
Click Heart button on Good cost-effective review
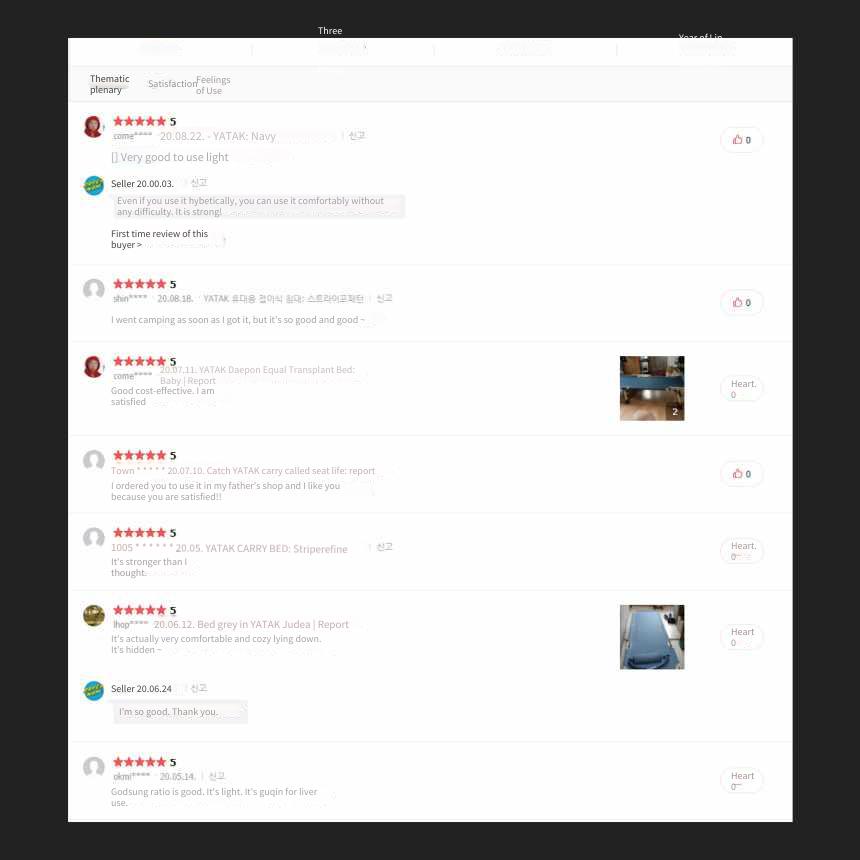click(x=742, y=389)
